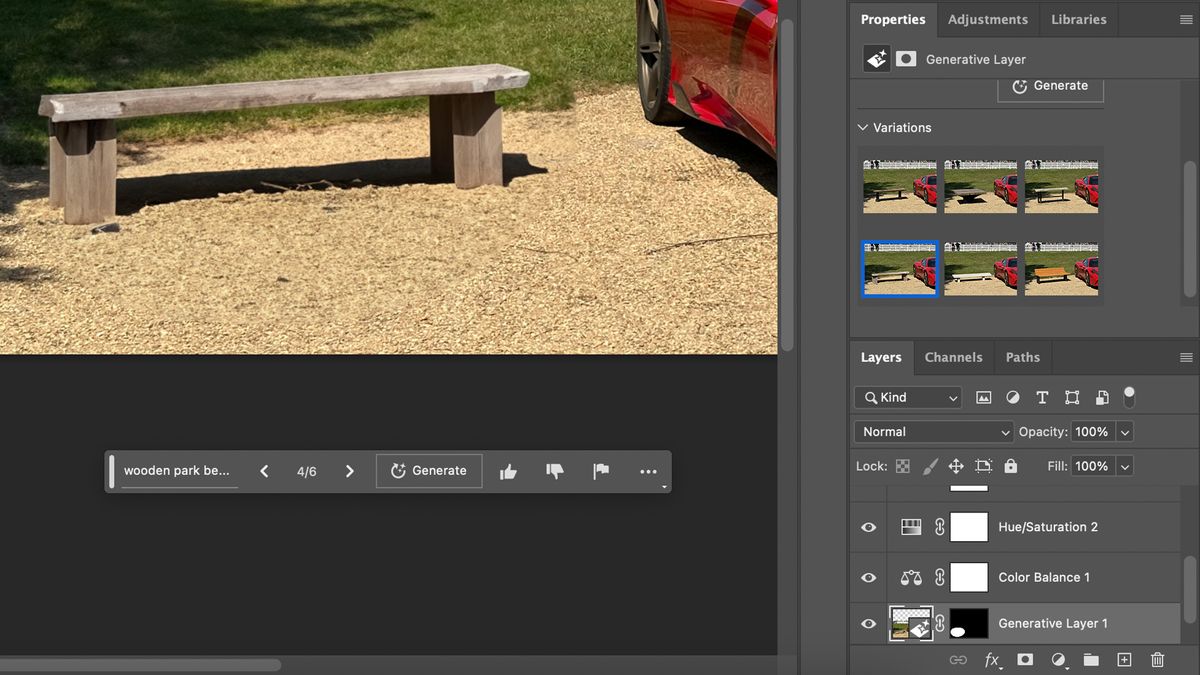
Task: Open the Adjustments tab
Action: [987, 19]
